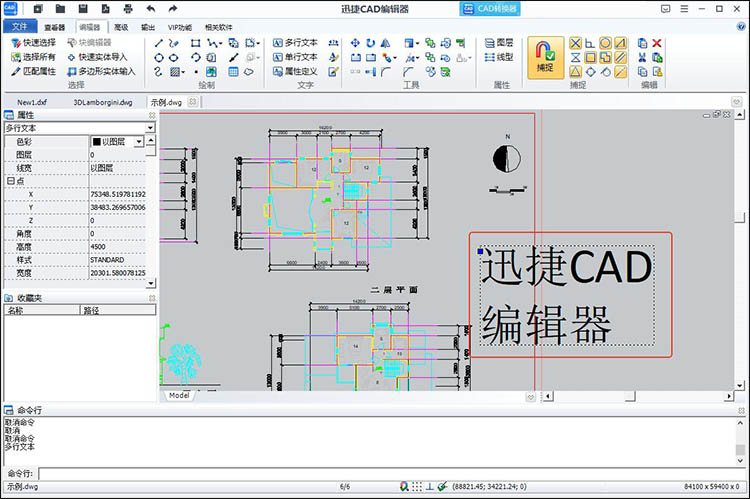This screenshot has height=499, width=750.
Task: Open the 图层 layers button
Action: click(x=499, y=43)
